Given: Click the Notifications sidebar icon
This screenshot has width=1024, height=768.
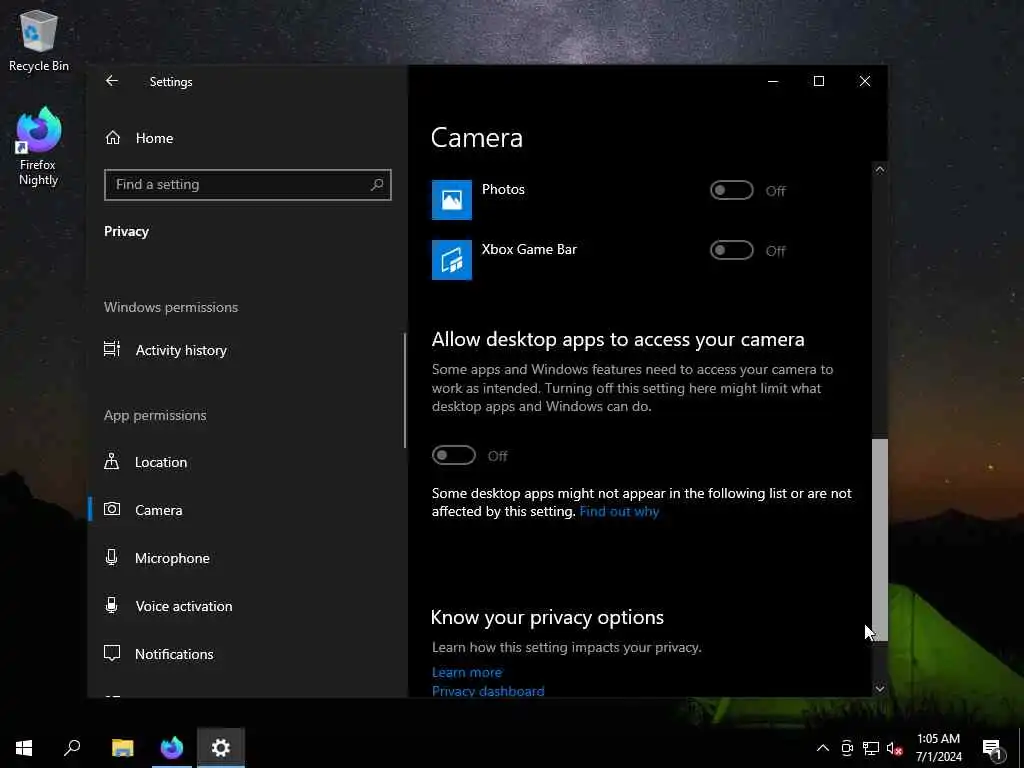Looking at the screenshot, I should pos(112,654).
